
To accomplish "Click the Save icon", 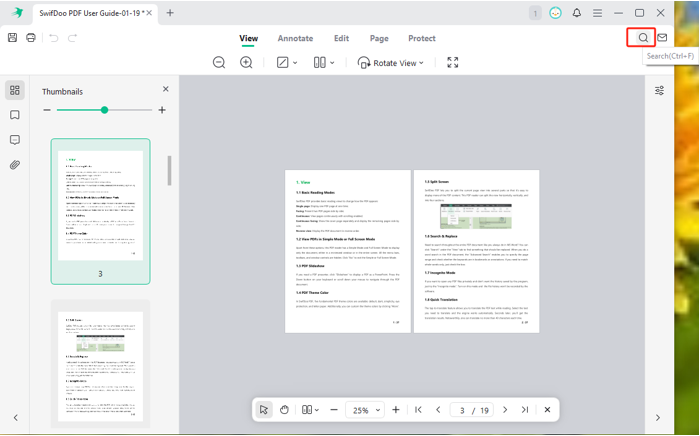I will click(12, 38).
